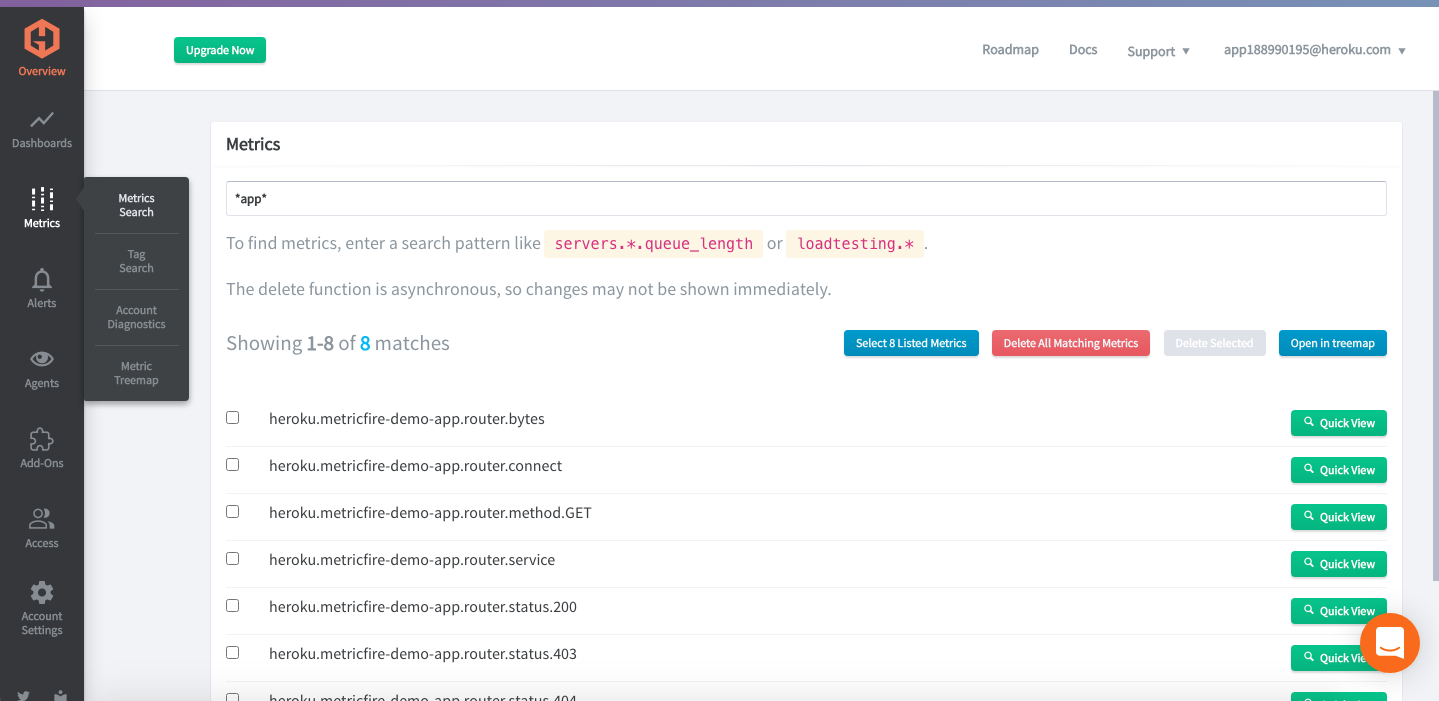
Task: Click metric name heroku.metricfire-demo-app.router.service
Action: 412,560
